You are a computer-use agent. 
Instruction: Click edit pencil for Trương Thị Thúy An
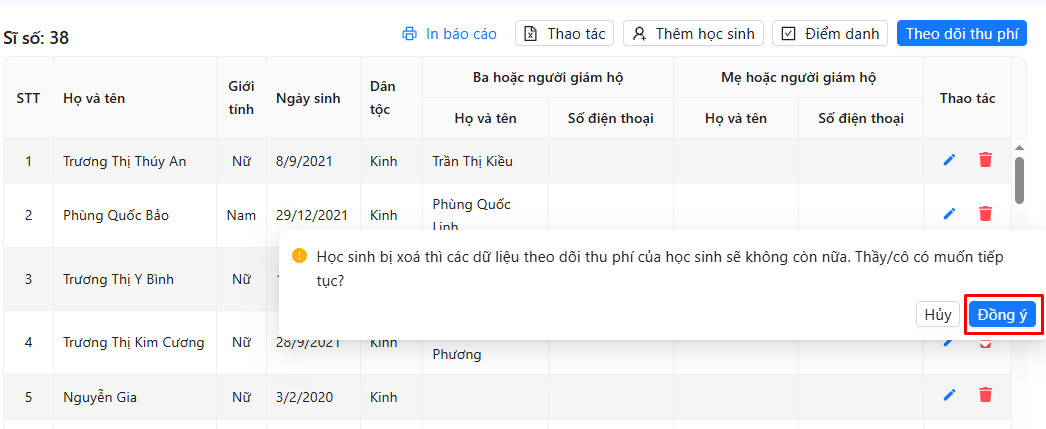(x=949, y=160)
